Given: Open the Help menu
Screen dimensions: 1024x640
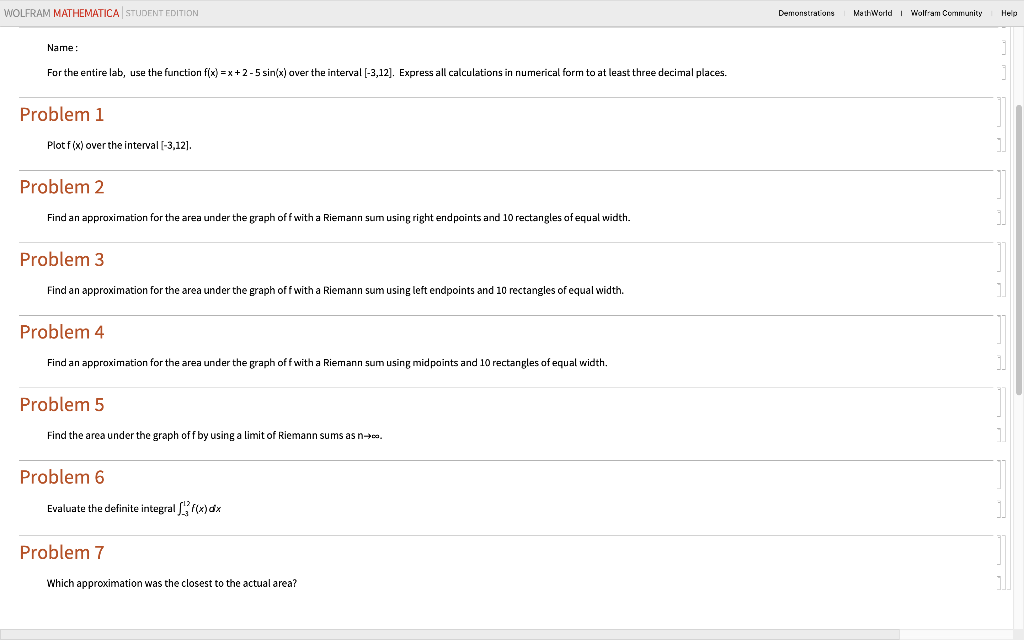Looking at the screenshot, I should coord(1008,13).
